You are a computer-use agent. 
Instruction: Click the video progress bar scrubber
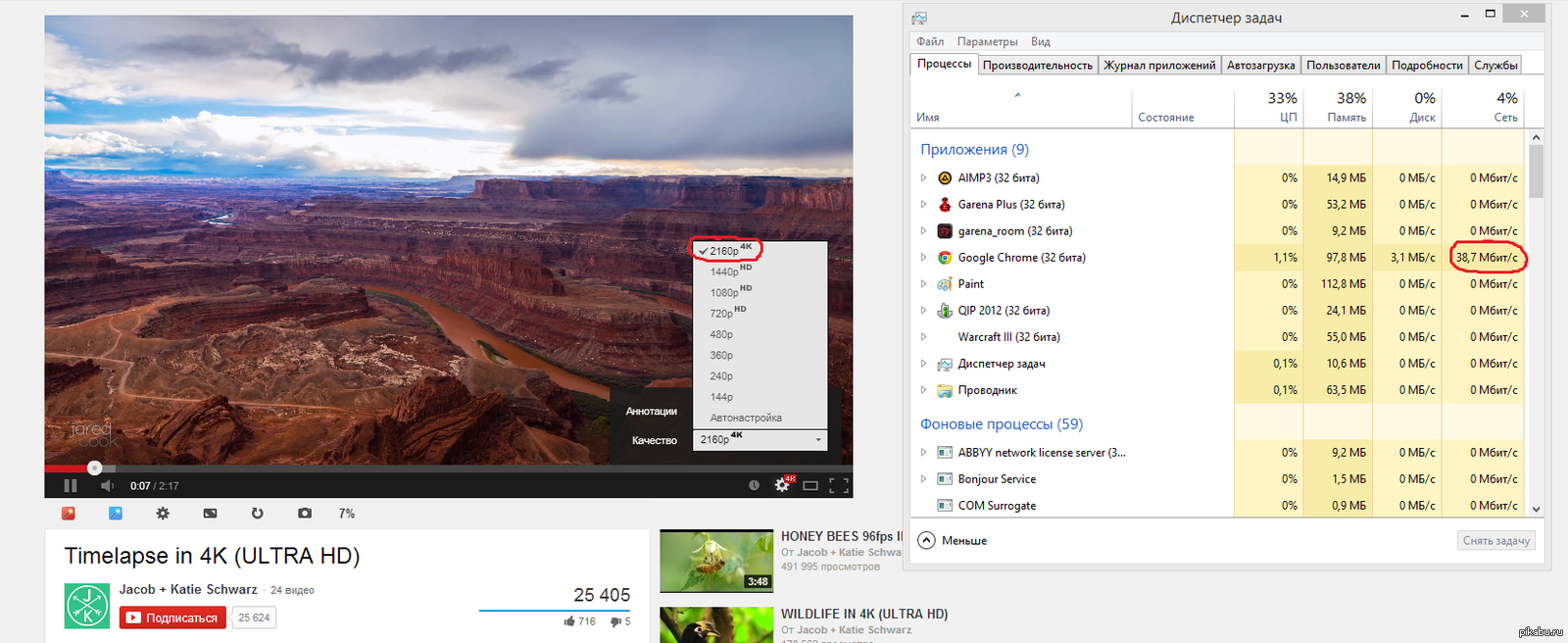94,469
